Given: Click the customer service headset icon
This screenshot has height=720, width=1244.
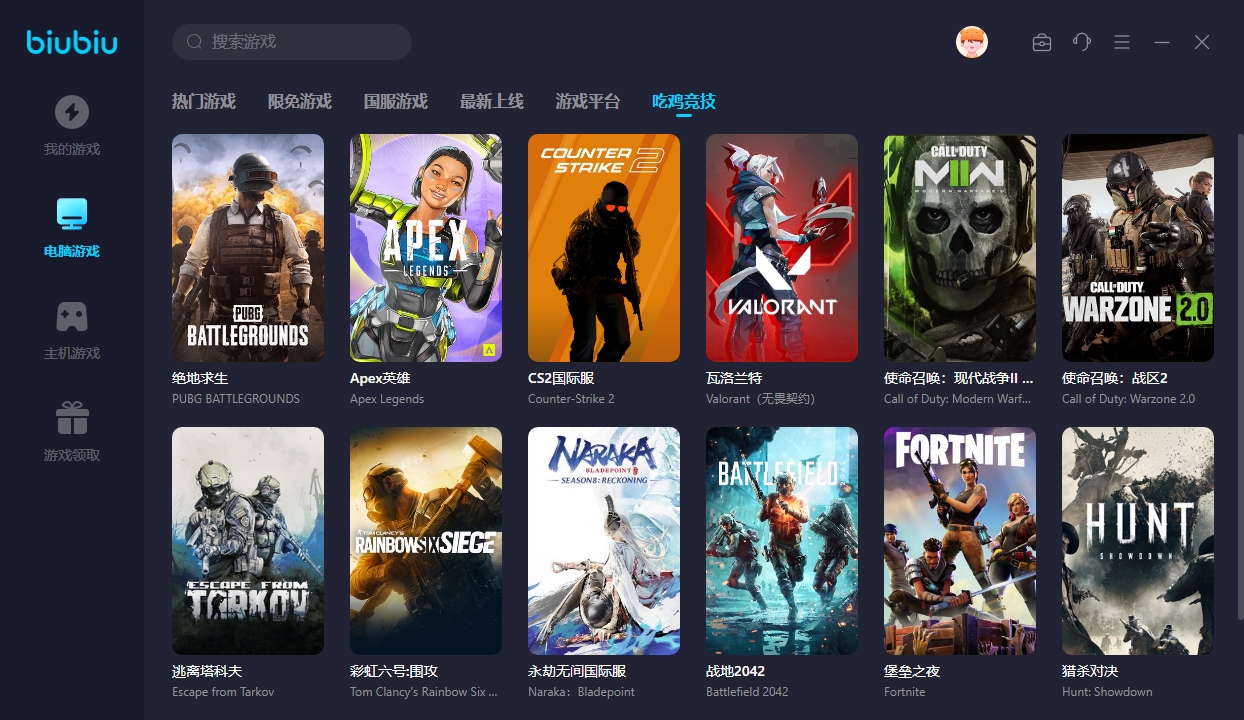Looking at the screenshot, I should pyautogui.click(x=1081, y=42).
